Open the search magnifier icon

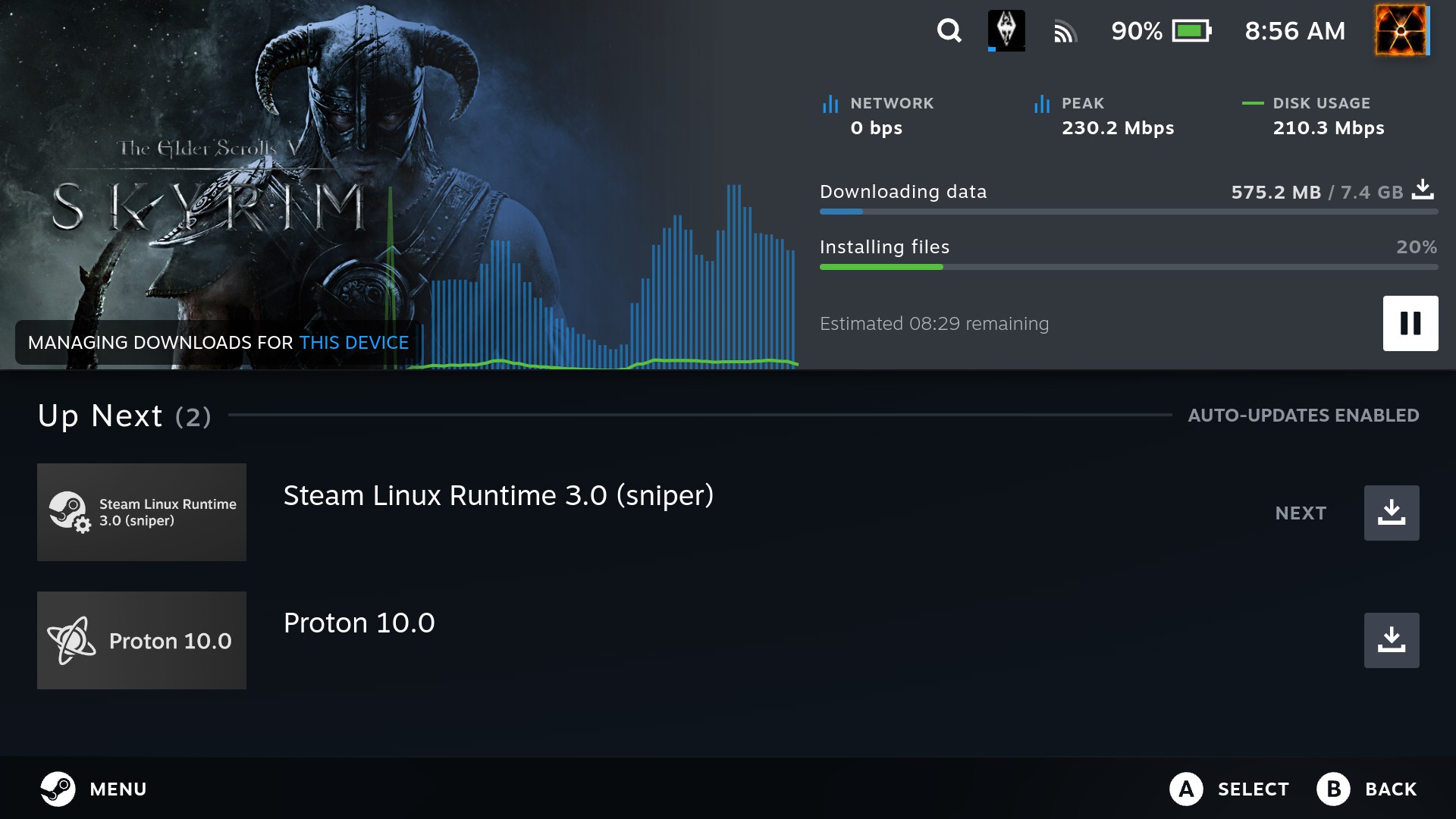pos(949,31)
